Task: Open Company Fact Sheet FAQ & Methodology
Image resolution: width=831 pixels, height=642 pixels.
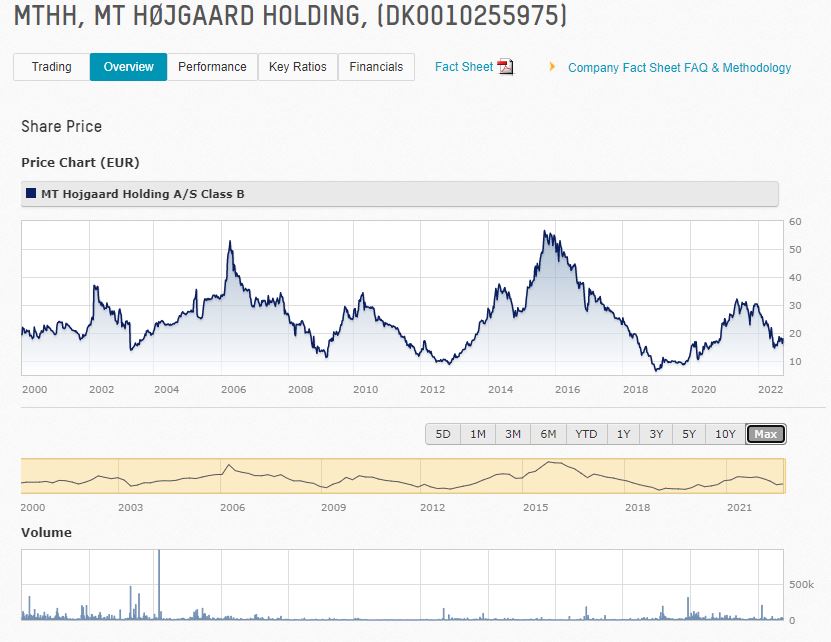Action: (x=679, y=68)
